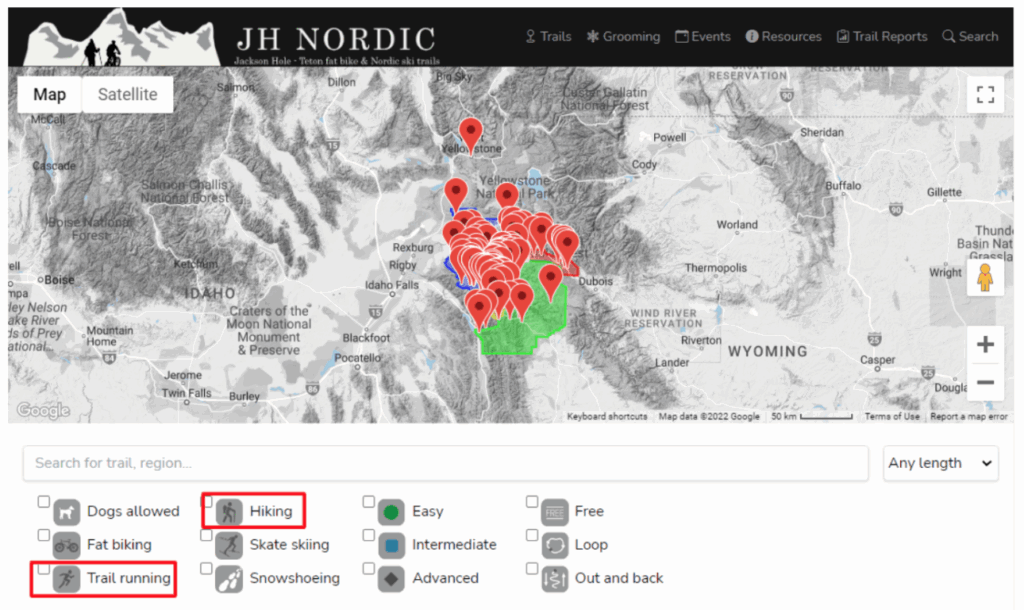Check the Trail running checkbox
Image resolution: width=1024 pixels, height=610 pixels.
click(44, 569)
